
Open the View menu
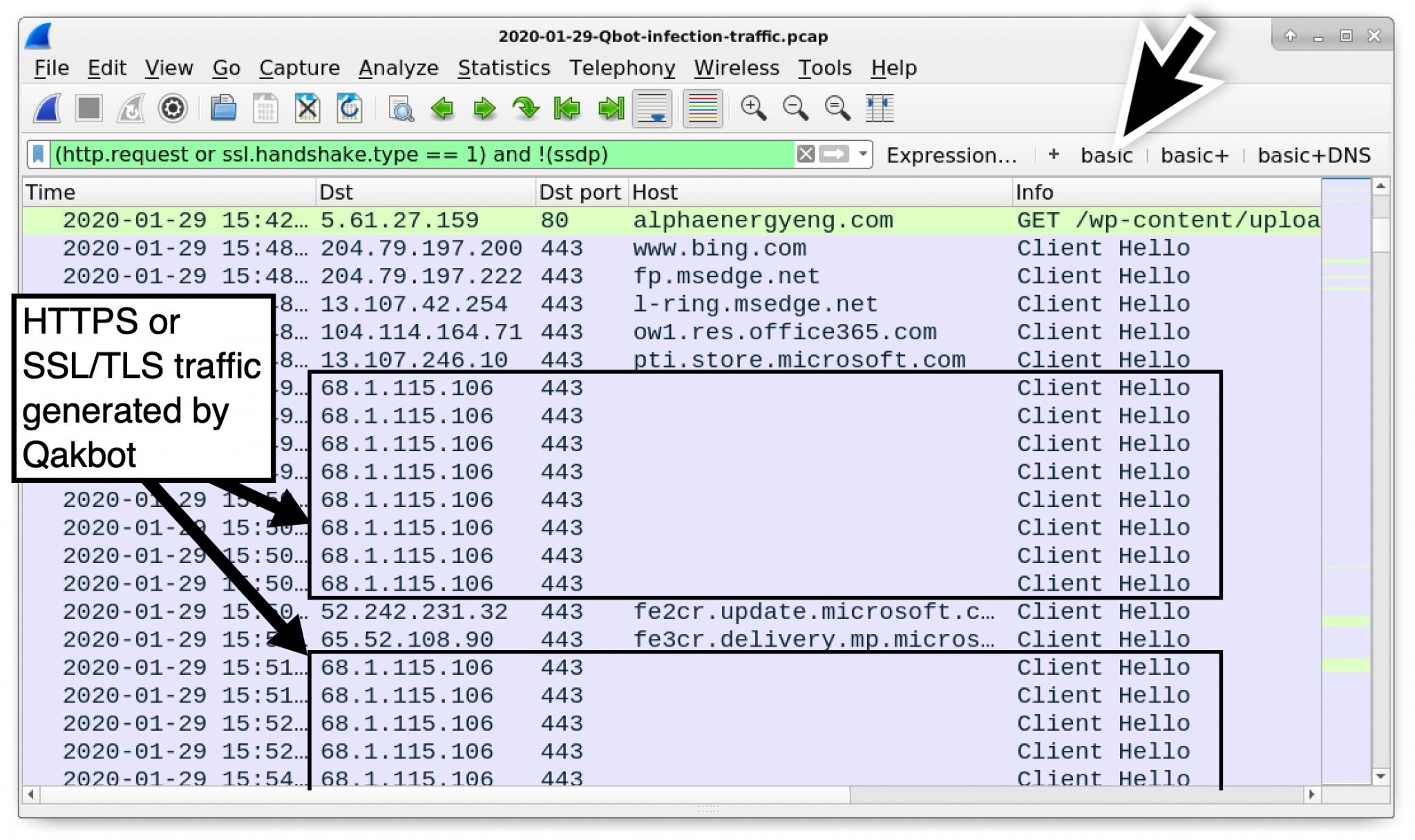(x=169, y=68)
